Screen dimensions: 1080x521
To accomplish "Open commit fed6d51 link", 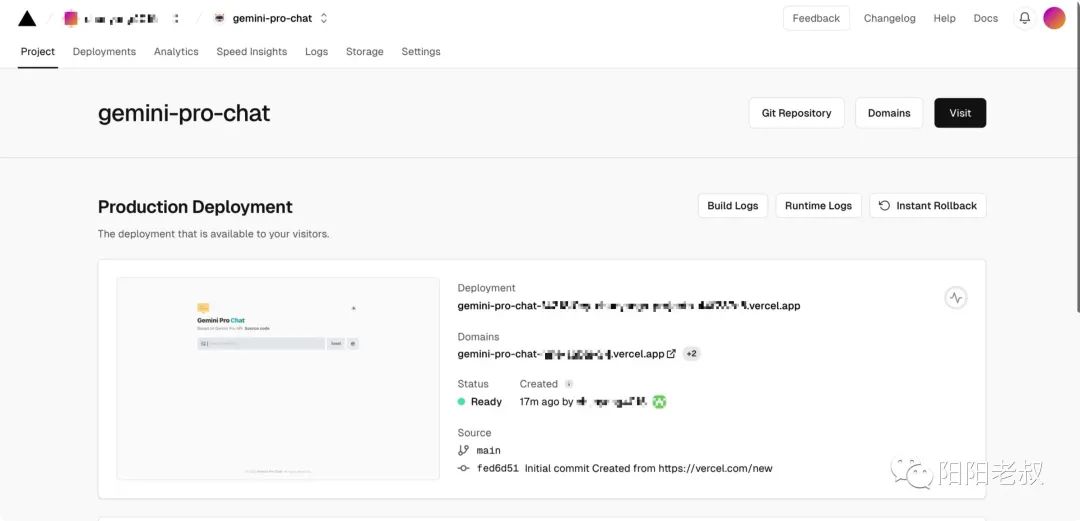I will pyautogui.click(x=497, y=468).
